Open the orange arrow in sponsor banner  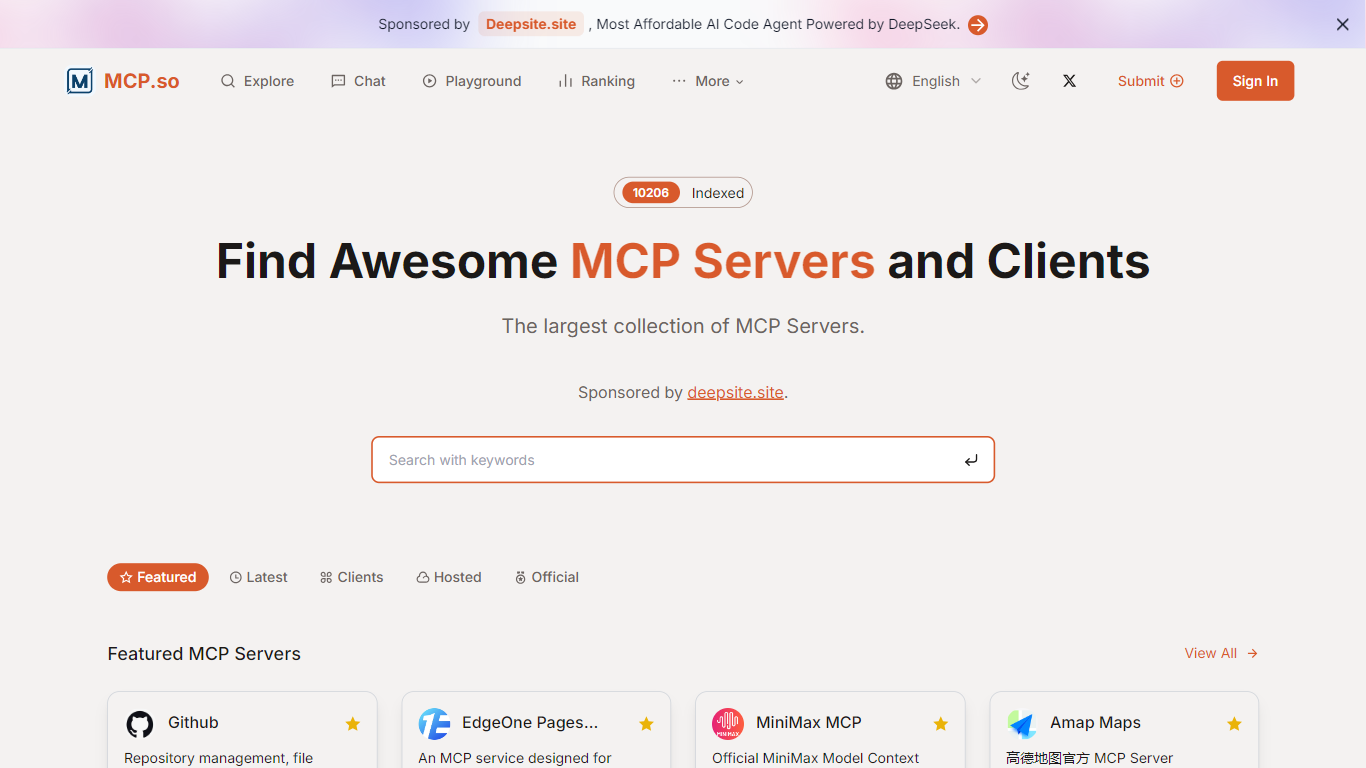(x=978, y=25)
